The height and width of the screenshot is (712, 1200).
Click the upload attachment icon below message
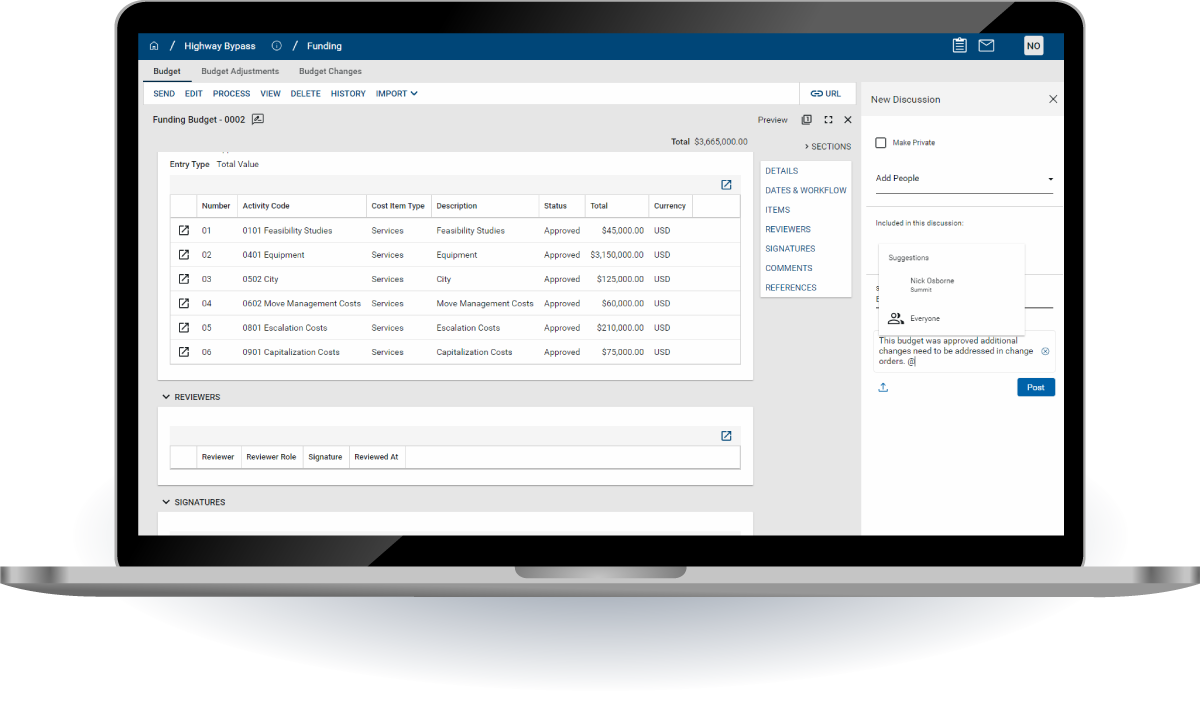click(883, 388)
